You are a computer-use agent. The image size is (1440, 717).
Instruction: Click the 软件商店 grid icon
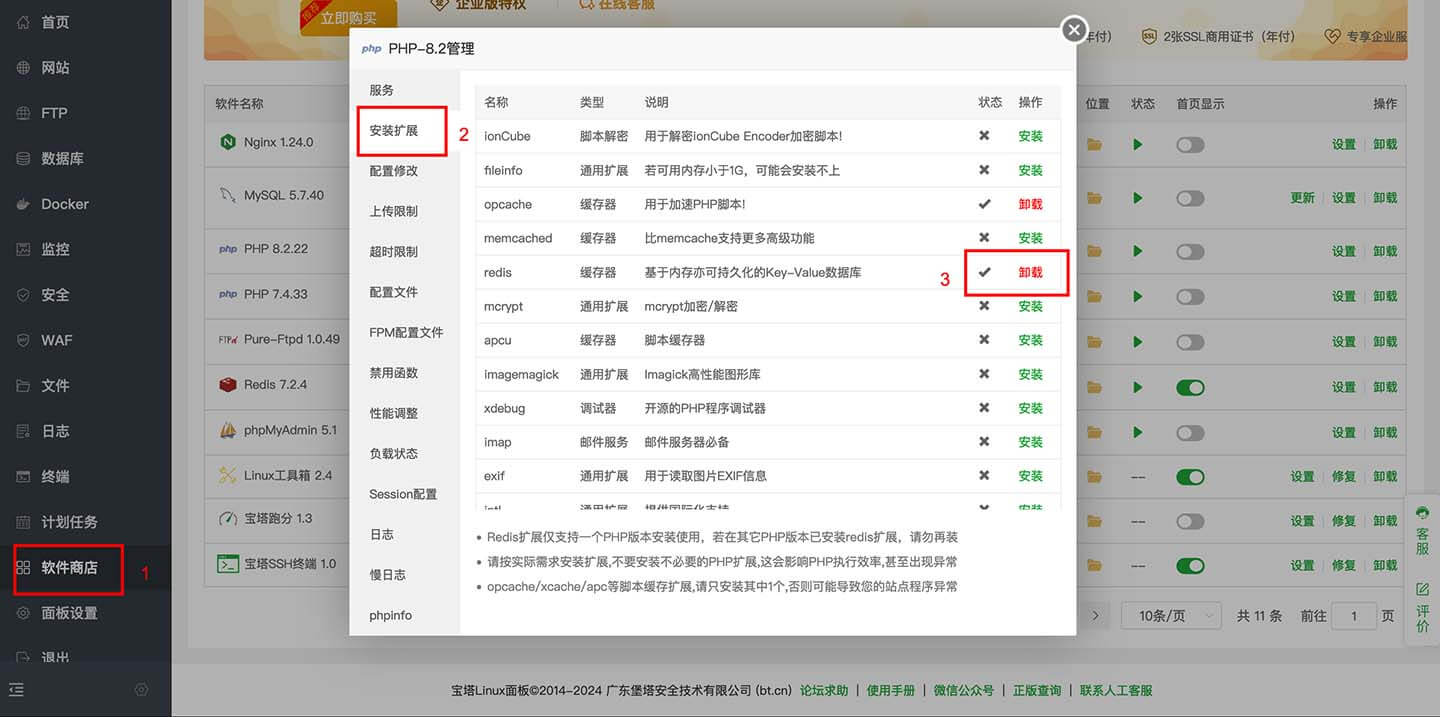(x=24, y=568)
